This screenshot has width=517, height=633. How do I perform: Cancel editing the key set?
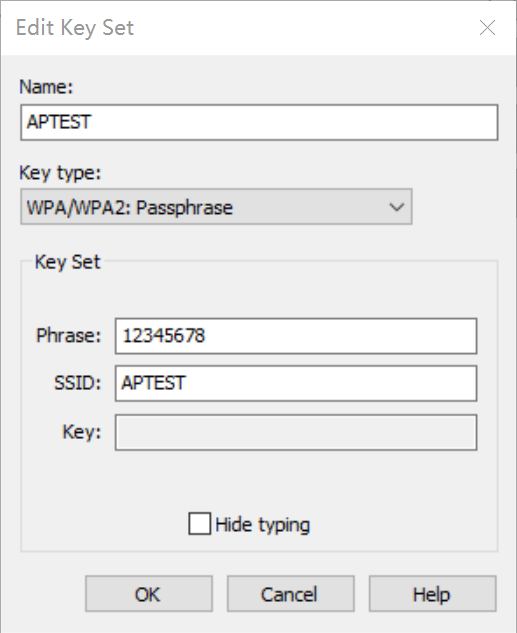291,594
